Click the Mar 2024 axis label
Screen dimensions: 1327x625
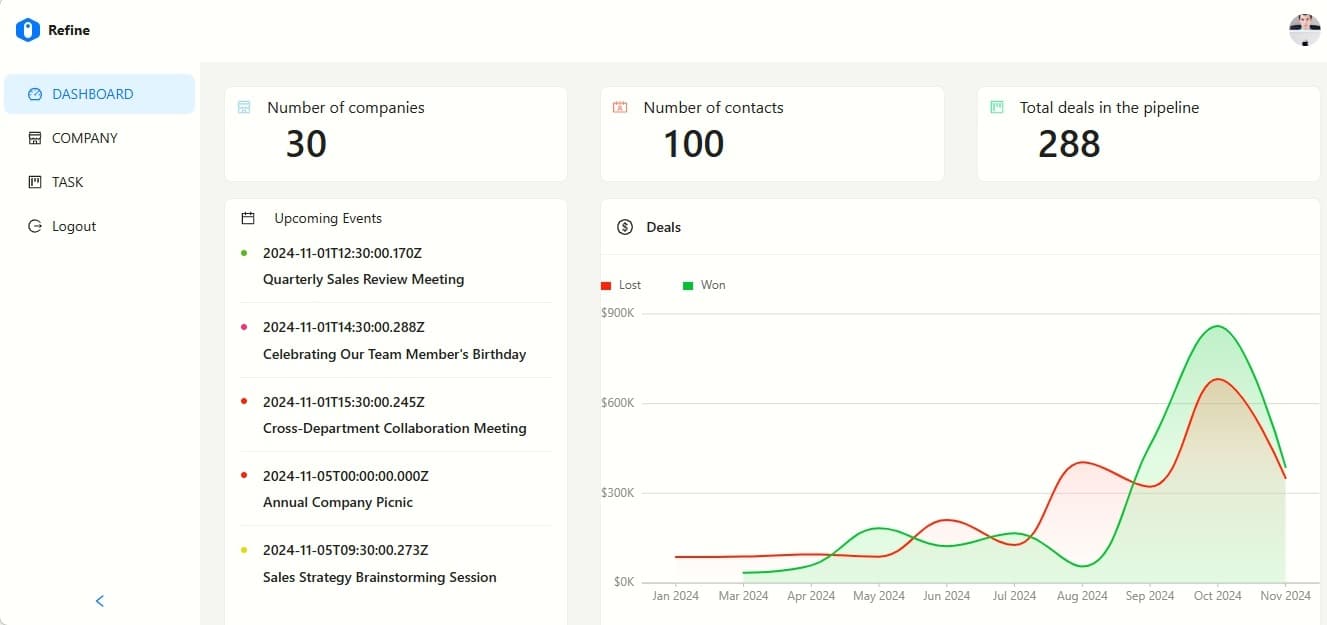coord(743,596)
